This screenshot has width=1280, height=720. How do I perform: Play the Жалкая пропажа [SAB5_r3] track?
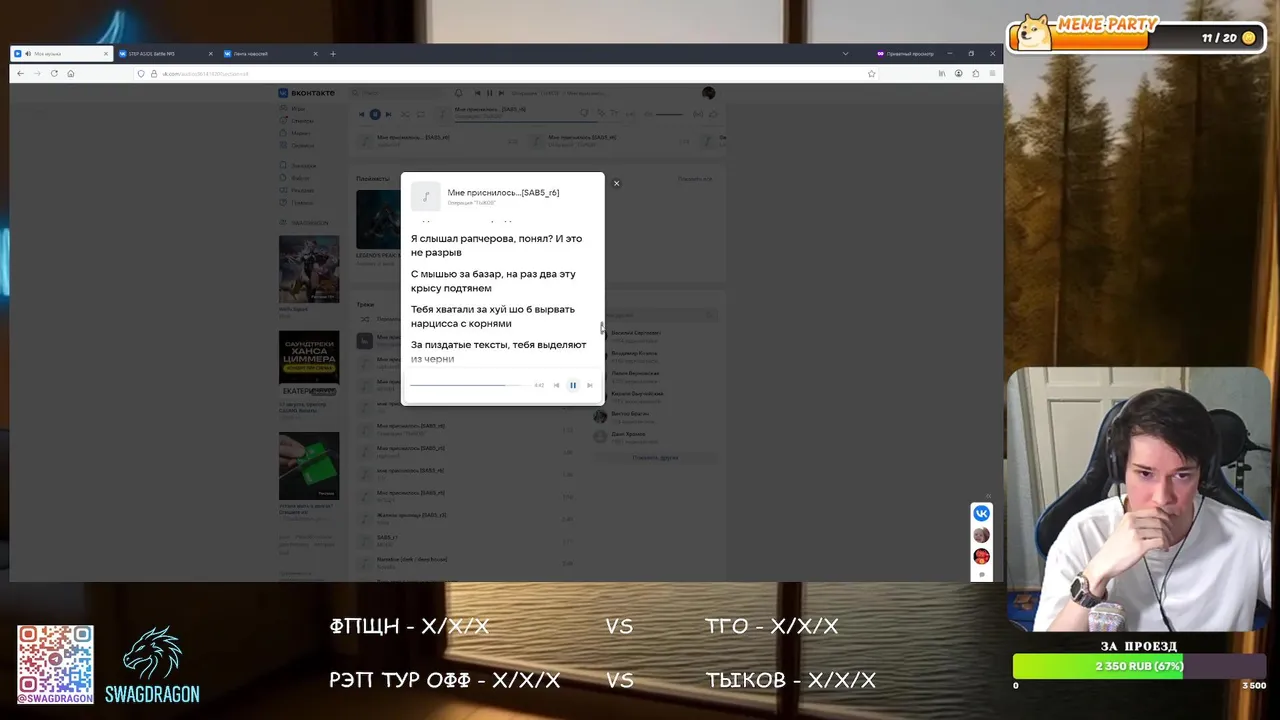tap(460, 518)
